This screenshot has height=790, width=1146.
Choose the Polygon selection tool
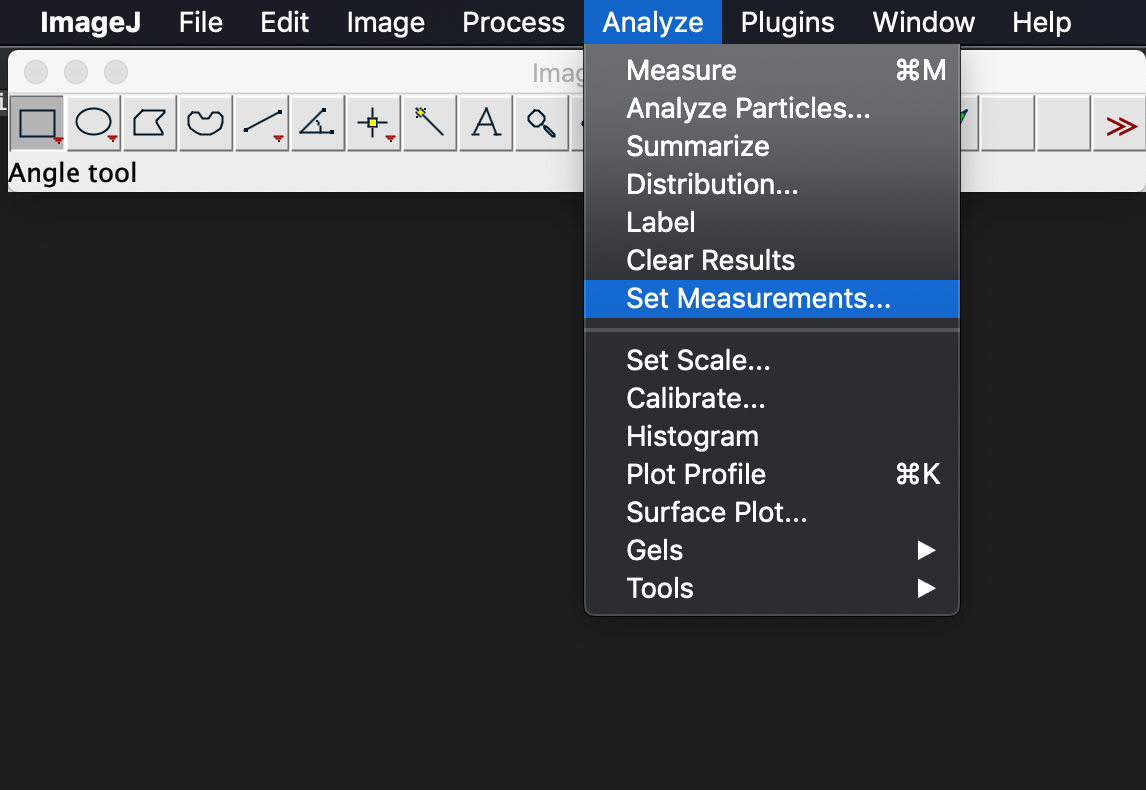(150, 124)
